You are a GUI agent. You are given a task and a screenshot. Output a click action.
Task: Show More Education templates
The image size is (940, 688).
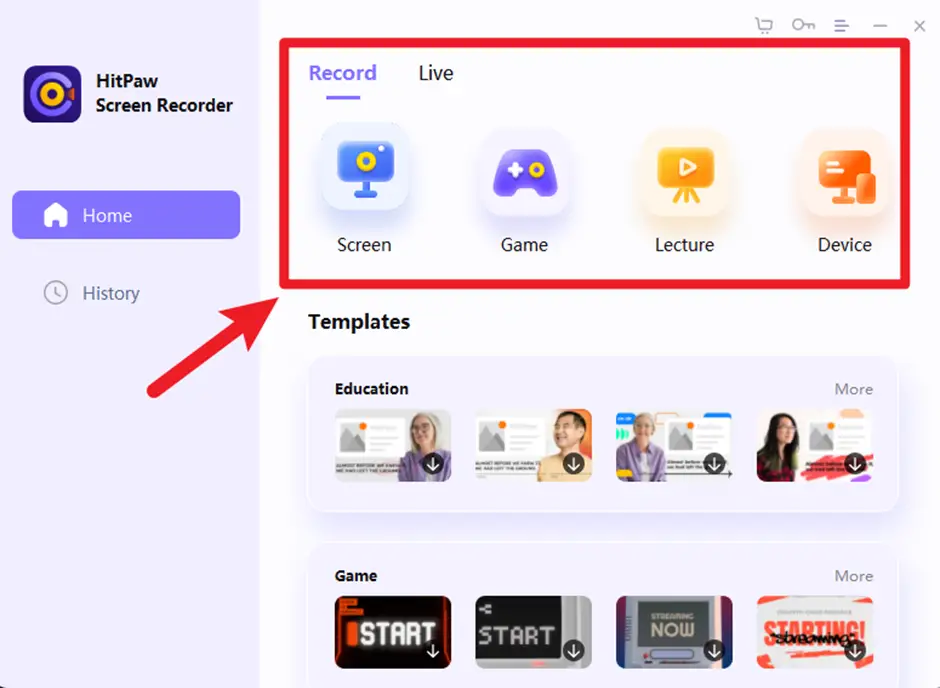(x=854, y=389)
